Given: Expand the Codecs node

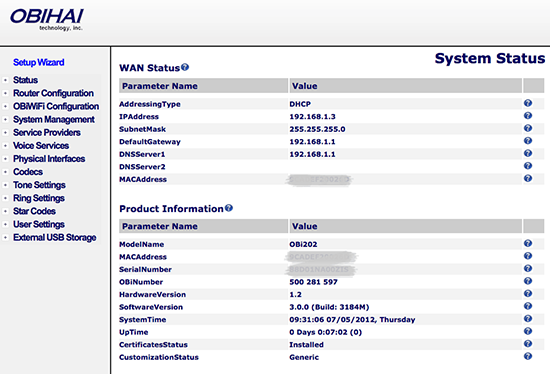Looking at the screenshot, I should [x=5, y=172].
